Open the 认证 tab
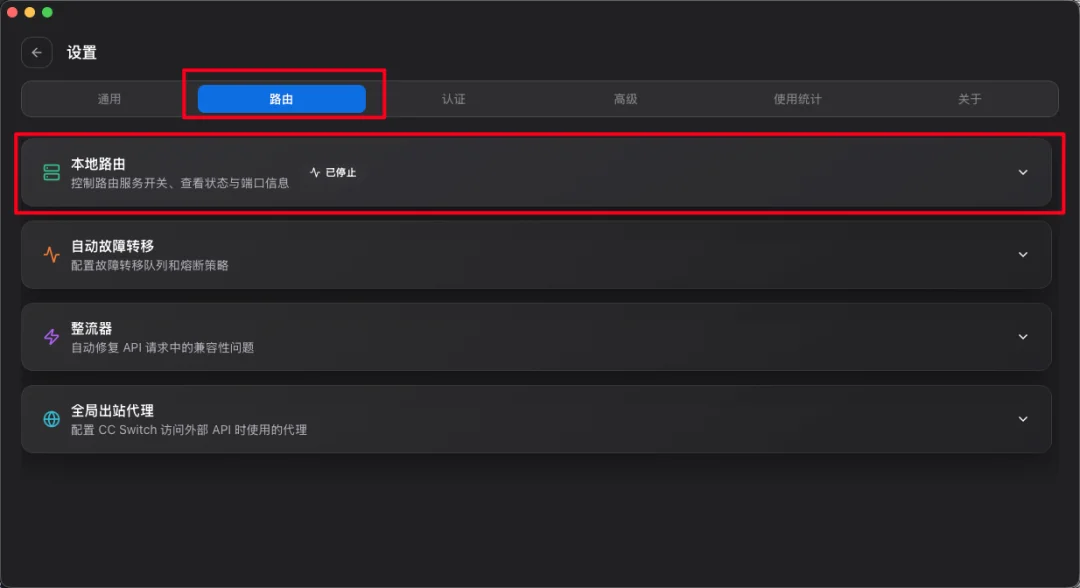 (x=454, y=99)
